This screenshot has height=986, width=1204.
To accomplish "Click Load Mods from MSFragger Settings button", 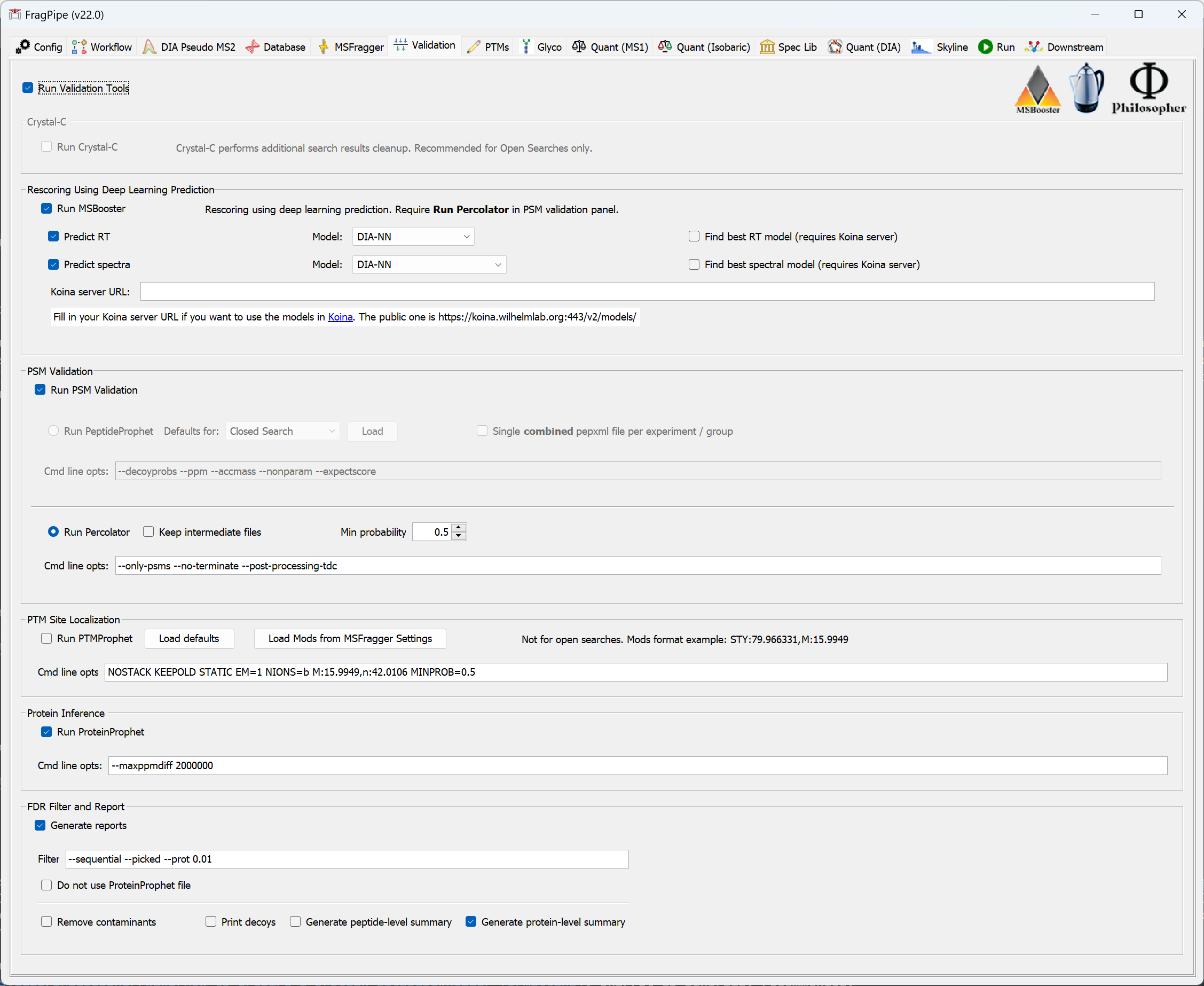I will tap(350, 638).
